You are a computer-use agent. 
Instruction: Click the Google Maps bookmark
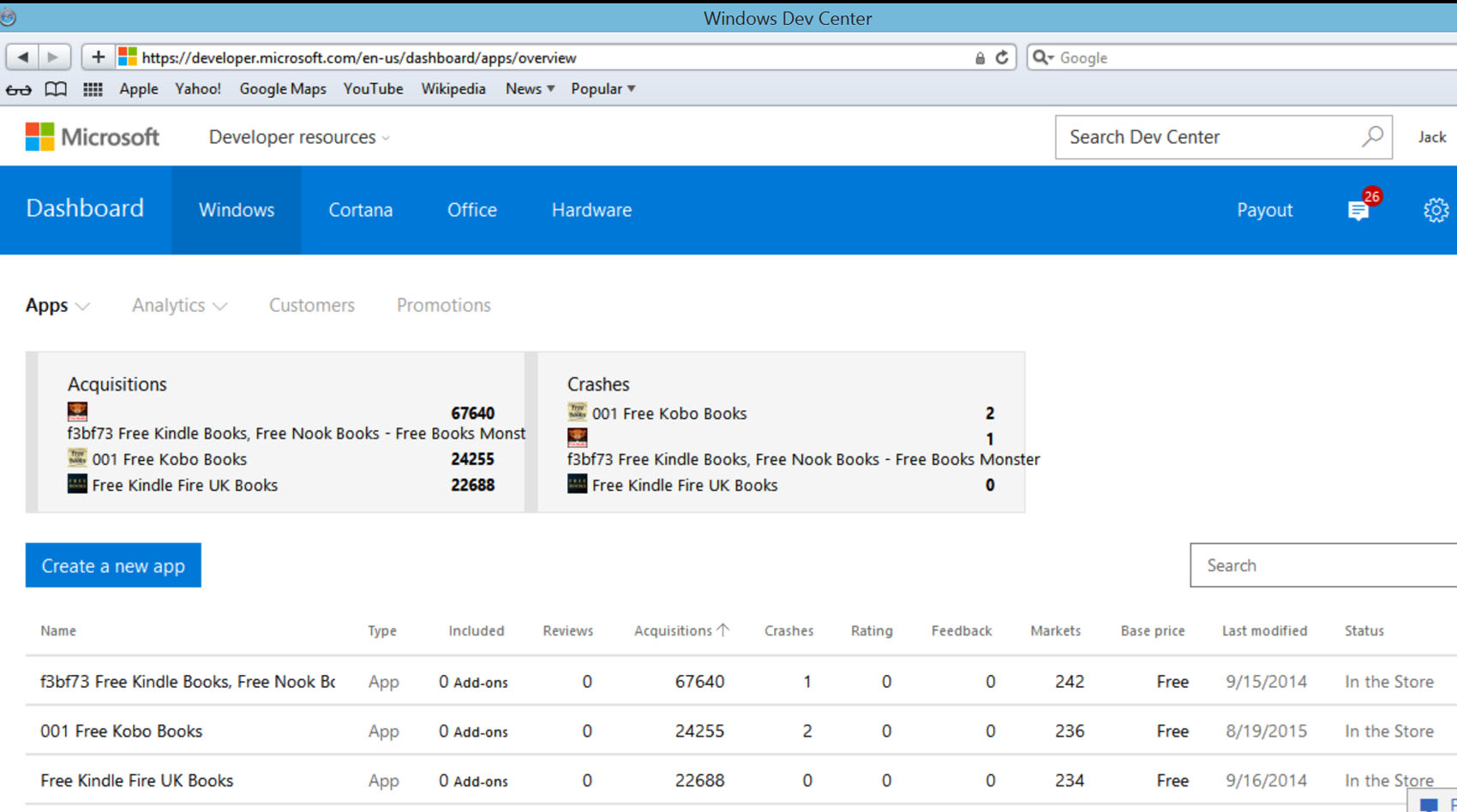tap(283, 89)
